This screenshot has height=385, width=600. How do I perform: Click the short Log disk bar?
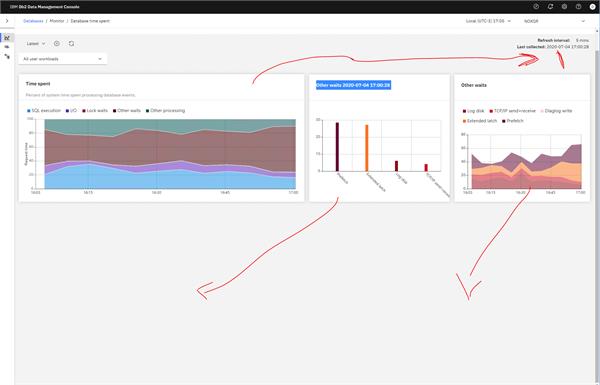point(396,166)
